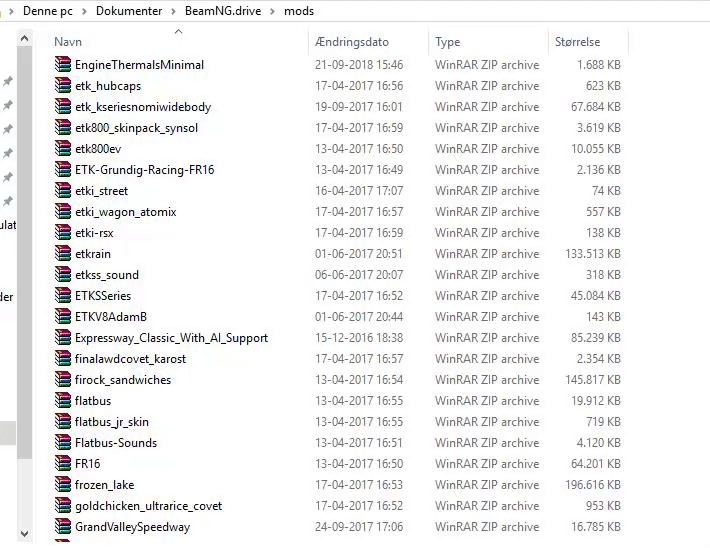The height and width of the screenshot is (548, 710).
Task: Expand the chevron after BeamNG.drive
Action: tap(273, 11)
